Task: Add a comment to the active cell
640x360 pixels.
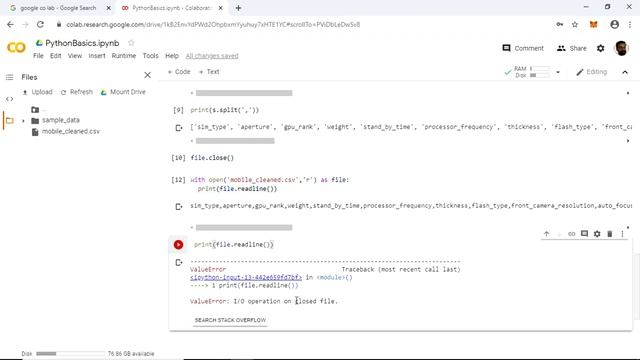Action: pyautogui.click(x=584, y=233)
